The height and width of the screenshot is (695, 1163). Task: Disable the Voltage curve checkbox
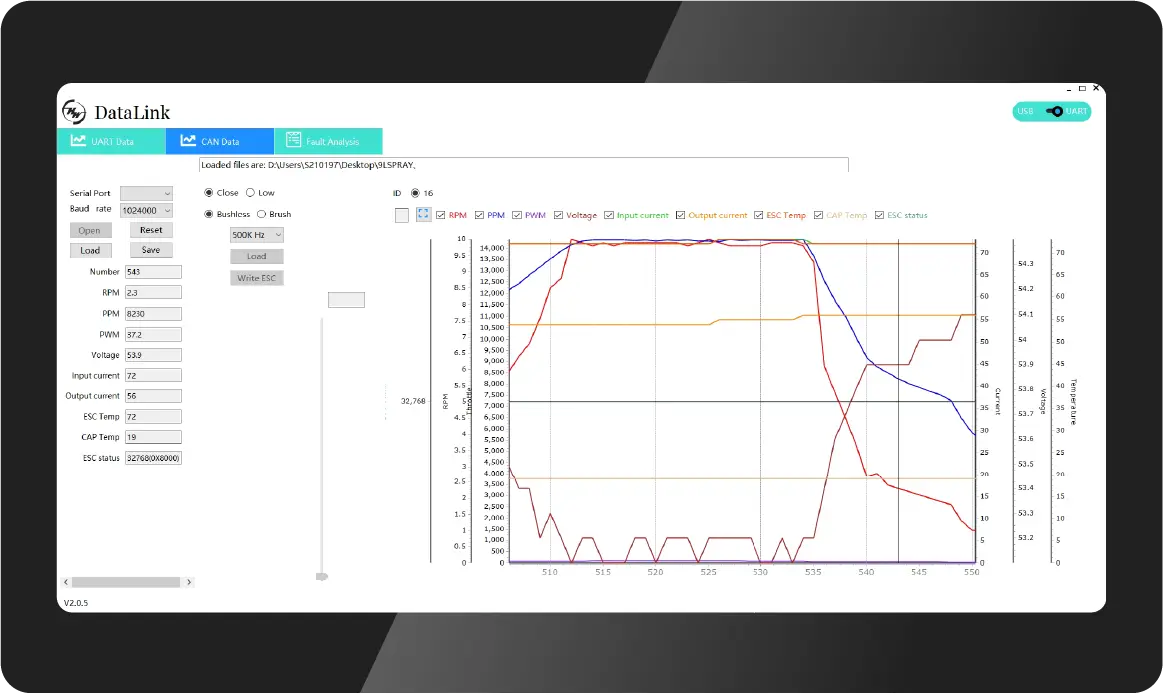point(559,214)
